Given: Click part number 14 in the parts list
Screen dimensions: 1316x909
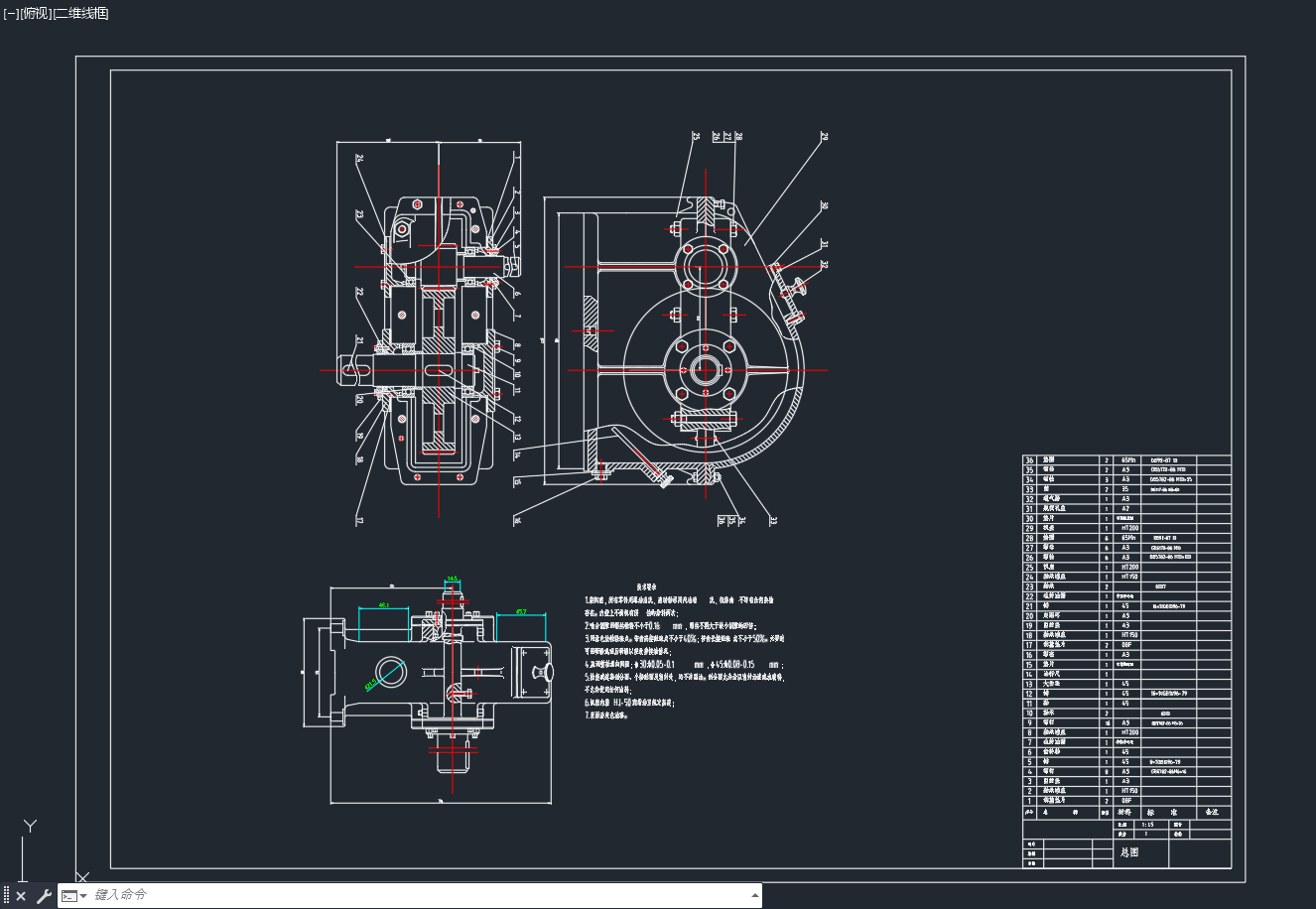Looking at the screenshot, I should 1029,674.
